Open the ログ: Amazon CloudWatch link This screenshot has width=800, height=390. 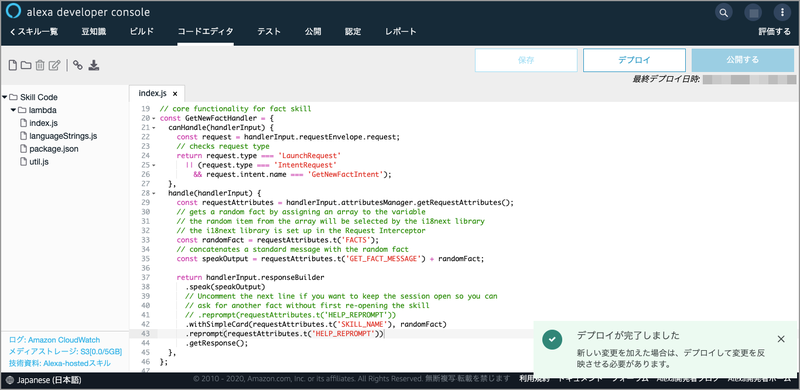coord(54,340)
